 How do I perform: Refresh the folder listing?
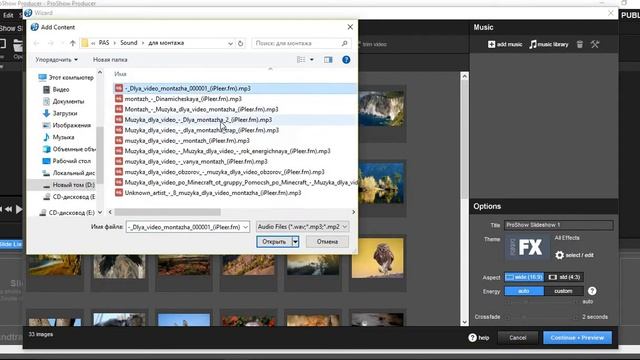[x=240, y=43]
